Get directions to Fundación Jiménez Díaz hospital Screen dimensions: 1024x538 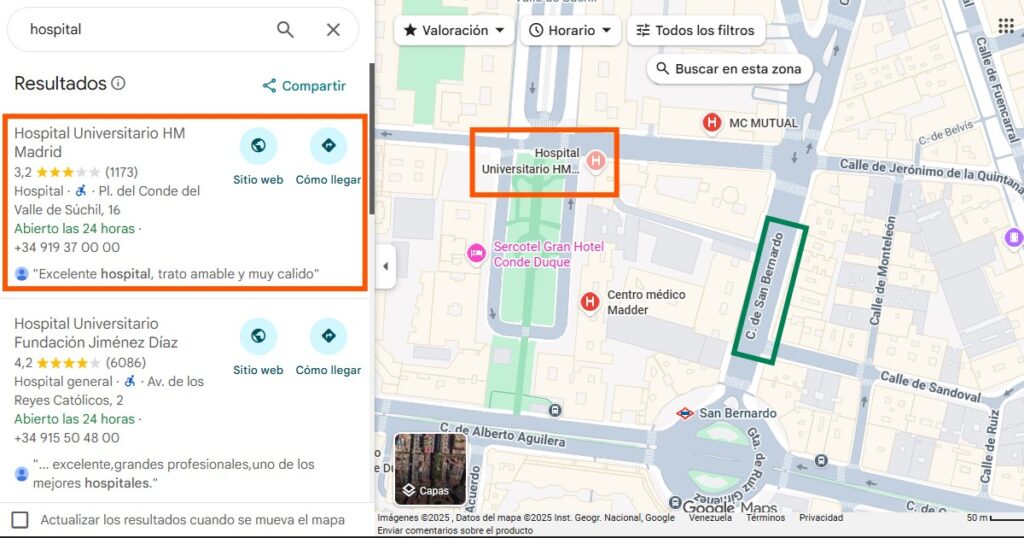[328, 337]
